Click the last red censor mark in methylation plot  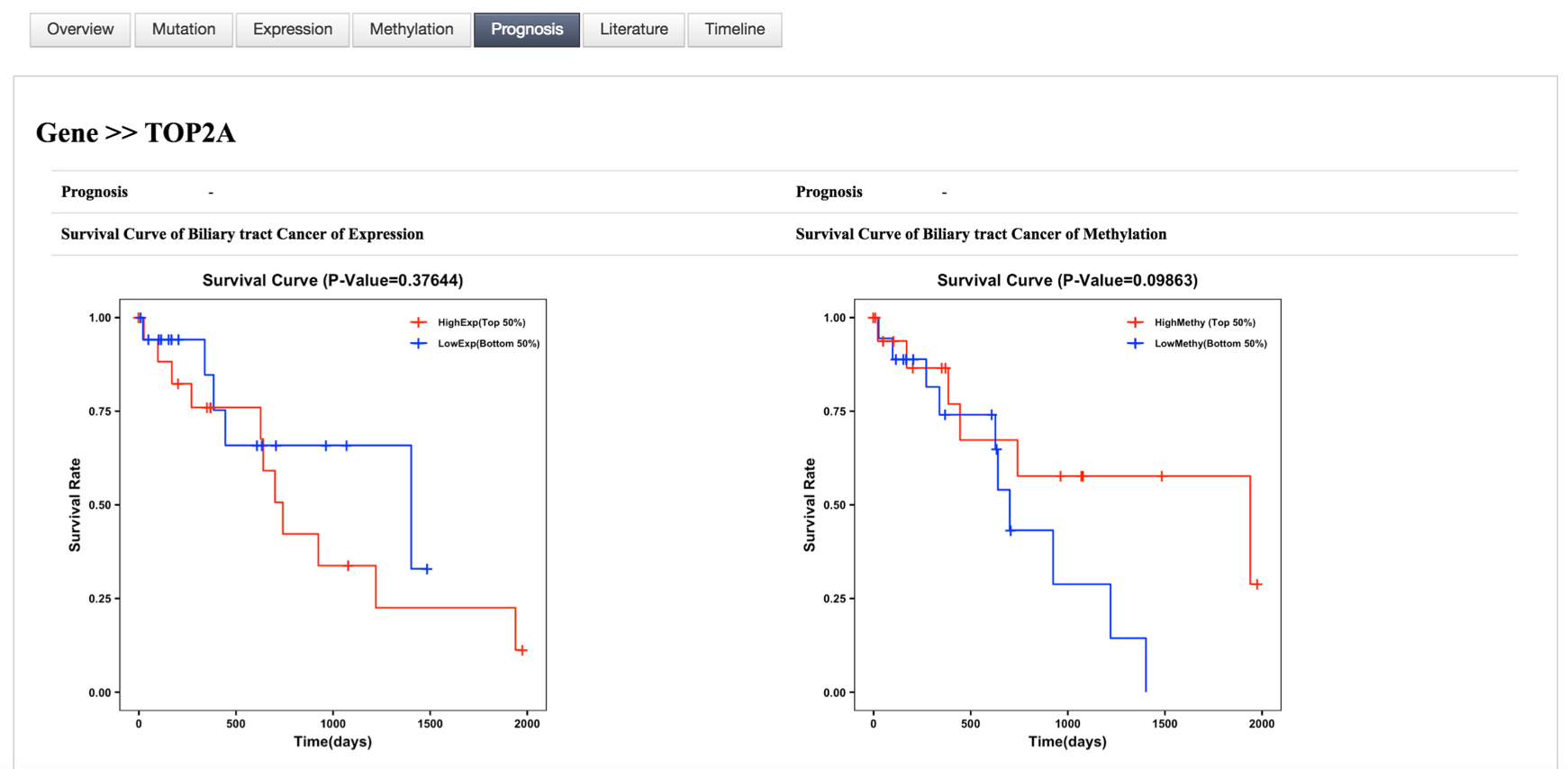(1256, 584)
